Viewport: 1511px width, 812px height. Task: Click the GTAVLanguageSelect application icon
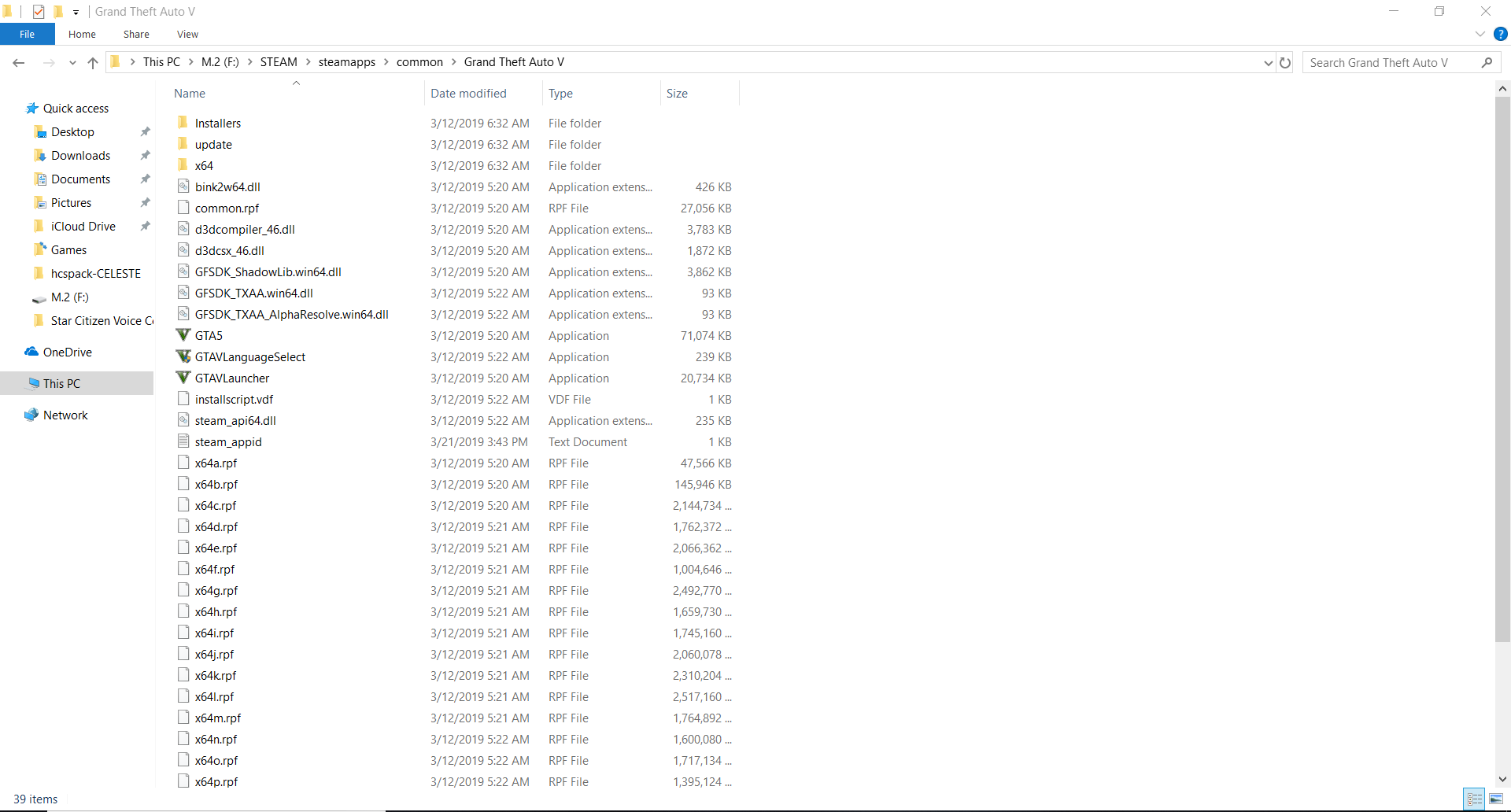click(183, 356)
